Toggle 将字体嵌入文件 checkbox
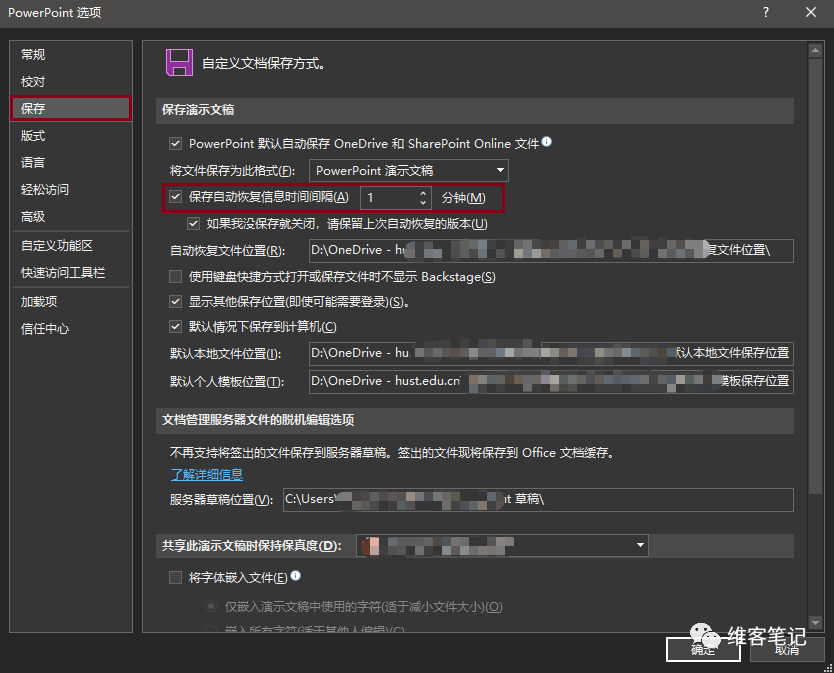The height and width of the screenshot is (673, 834). (x=176, y=577)
